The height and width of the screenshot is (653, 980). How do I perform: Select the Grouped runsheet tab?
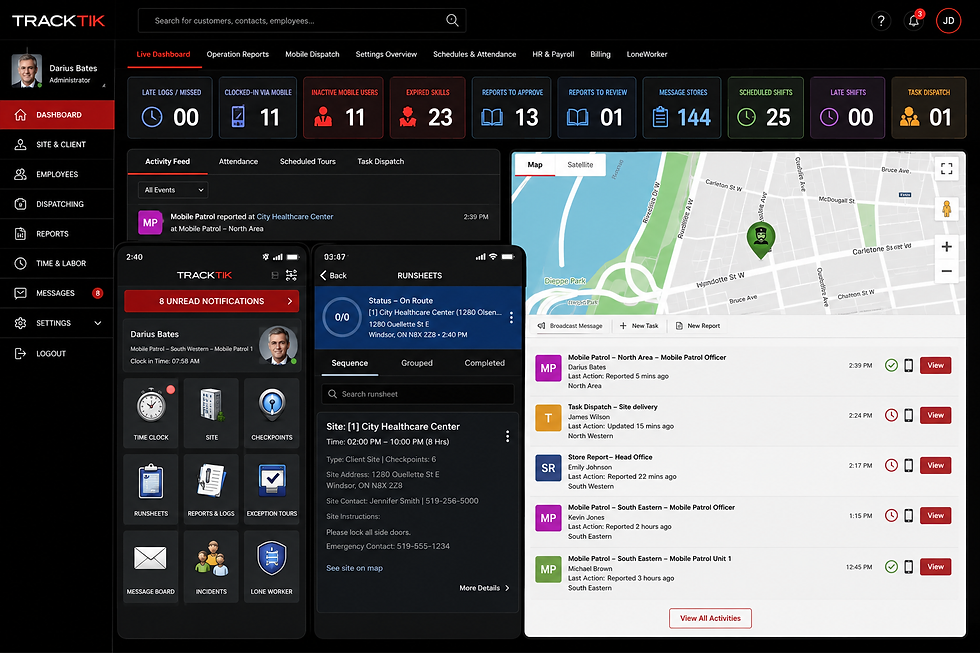coord(417,363)
